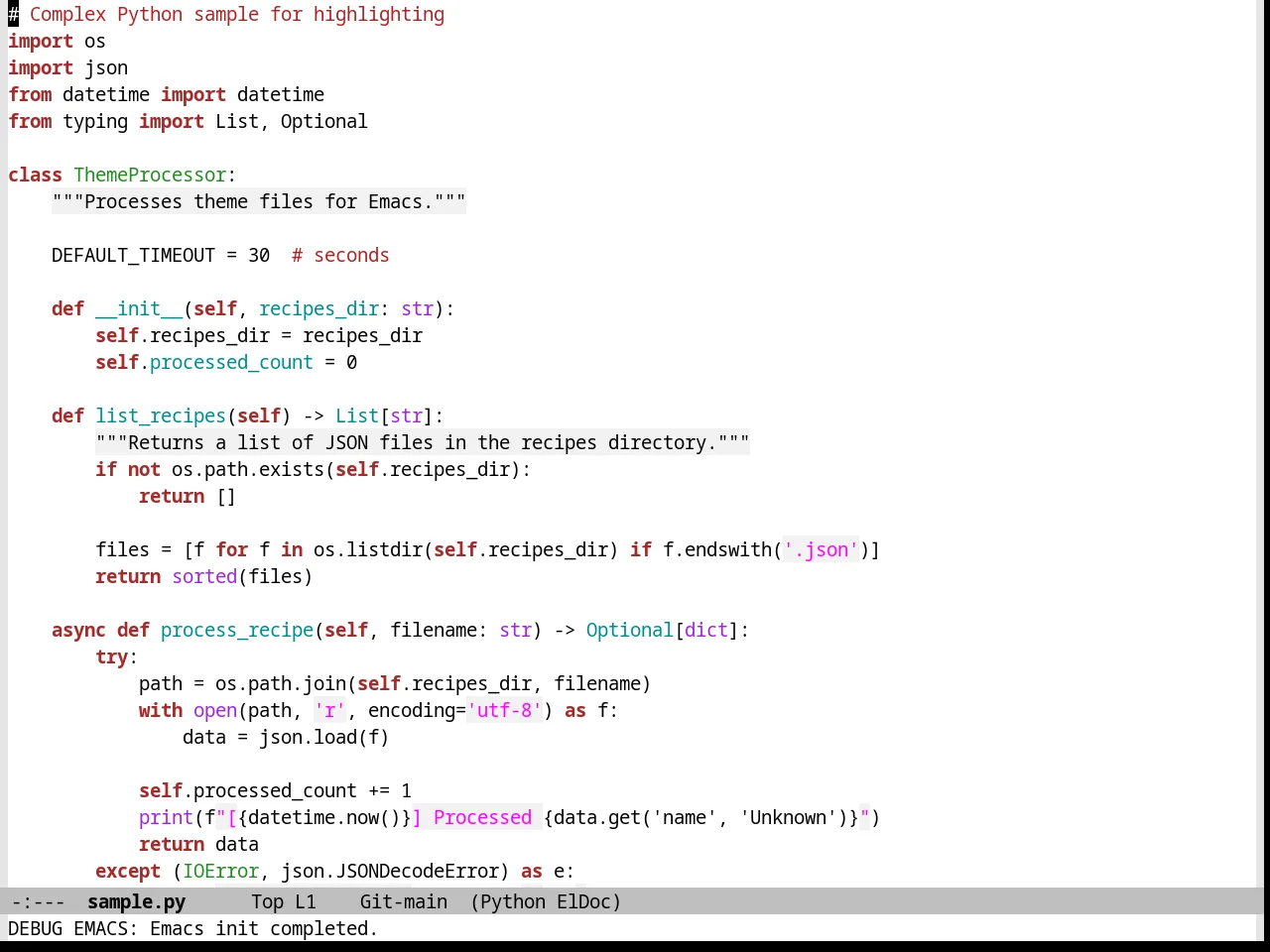Click the 'open' builtin call
This screenshot has width=1270, height=952.
[215, 710]
